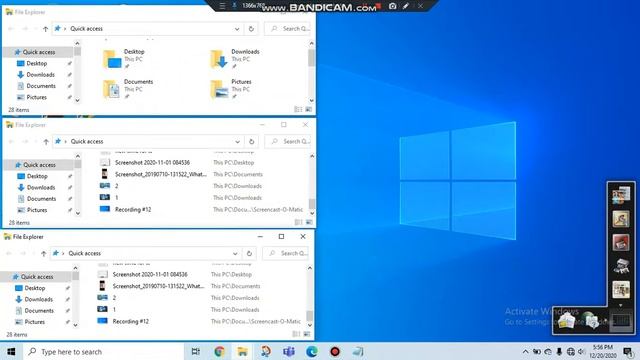The image size is (640, 360).
Task: Open Documents folder tile in top Explorer window
Action: (128, 89)
